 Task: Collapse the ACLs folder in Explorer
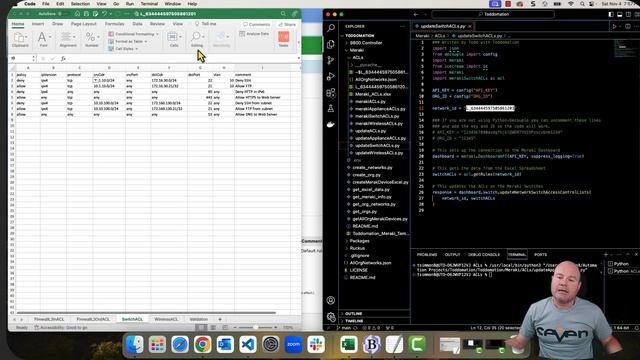(358, 58)
